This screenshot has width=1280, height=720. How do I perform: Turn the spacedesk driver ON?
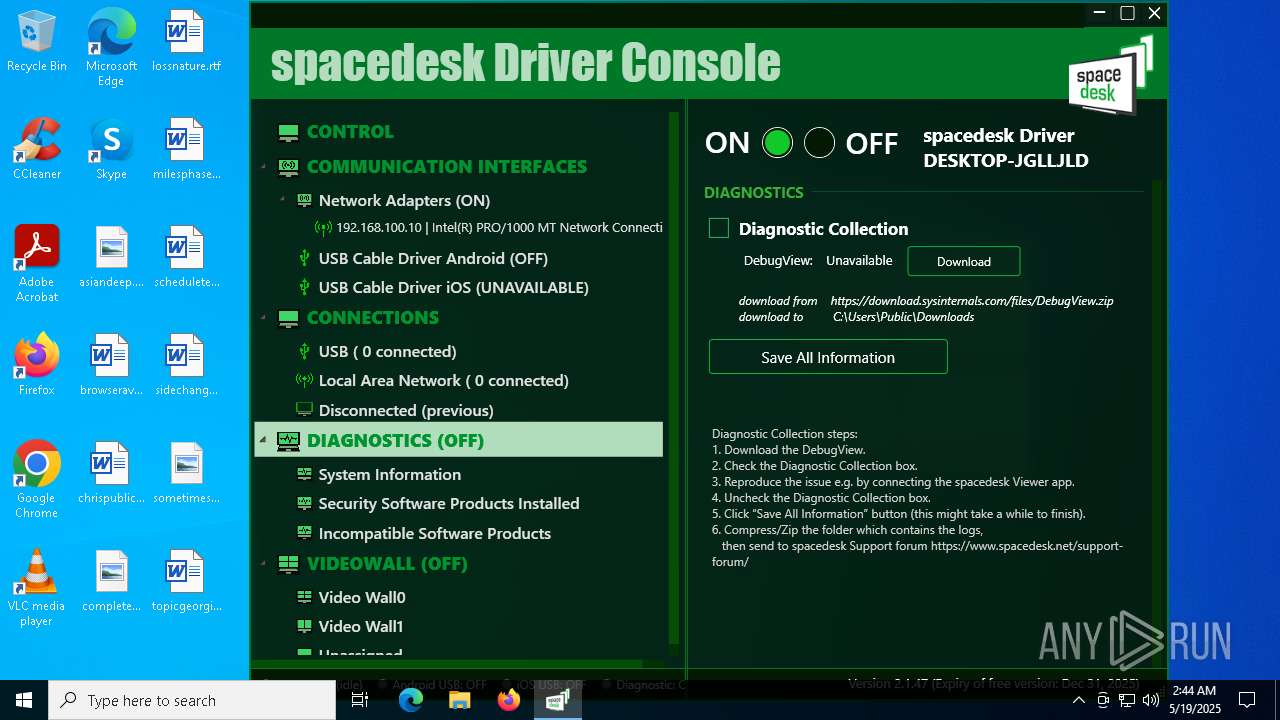(777, 143)
